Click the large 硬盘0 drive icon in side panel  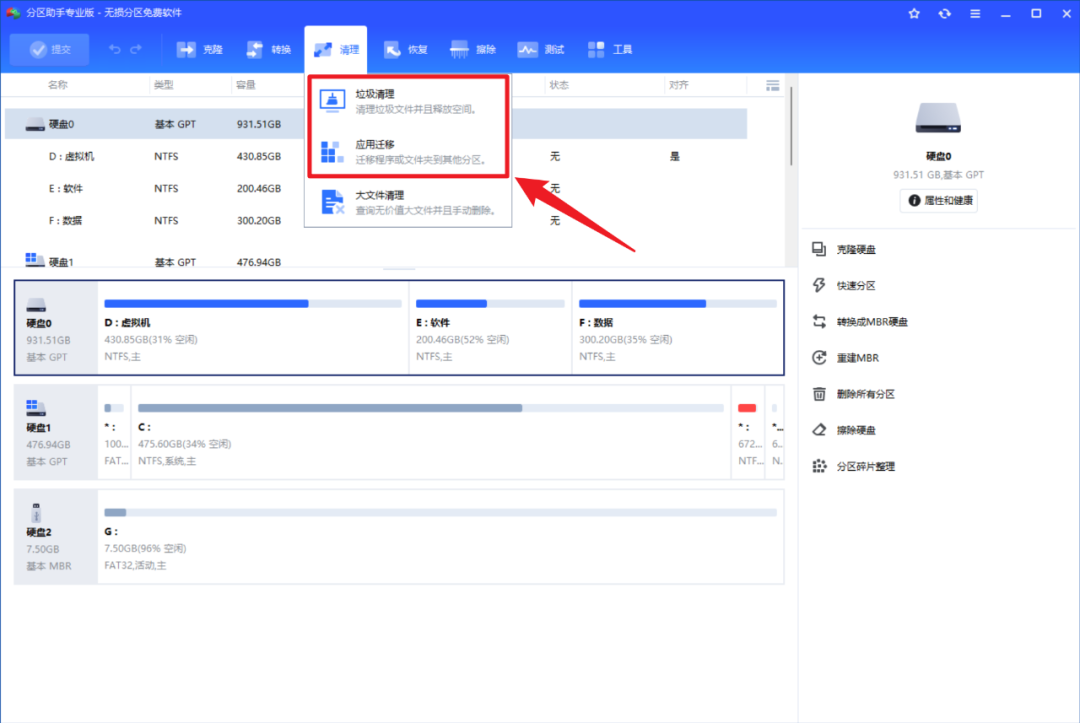click(938, 118)
